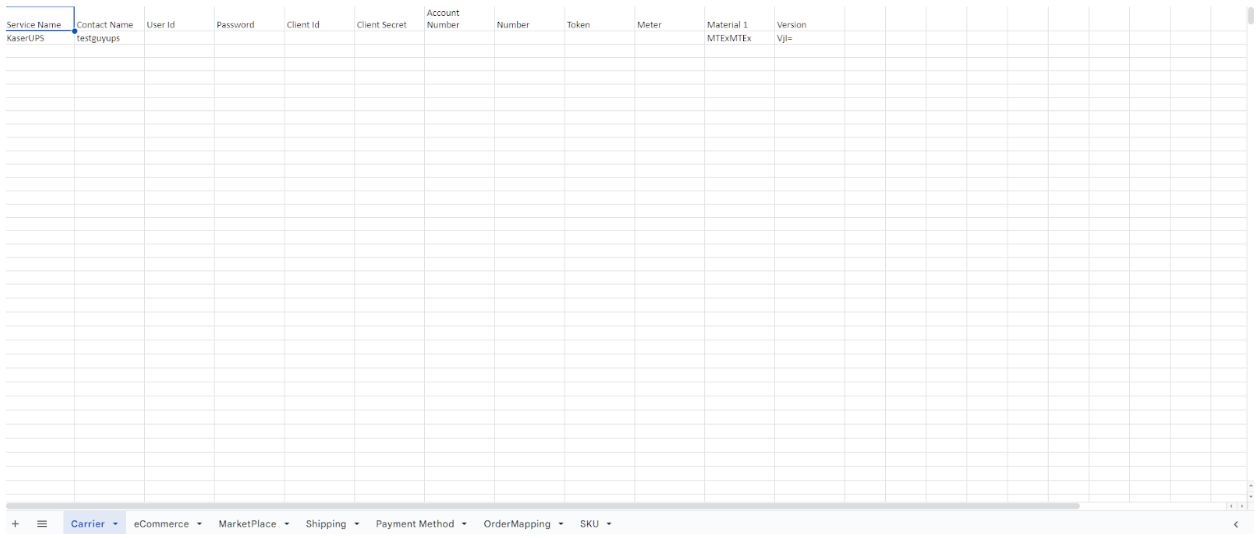Viewport: 1258px width, 538px height.
Task: Open the MarketPlace tab dropdown arrow
Action: (x=287, y=524)
